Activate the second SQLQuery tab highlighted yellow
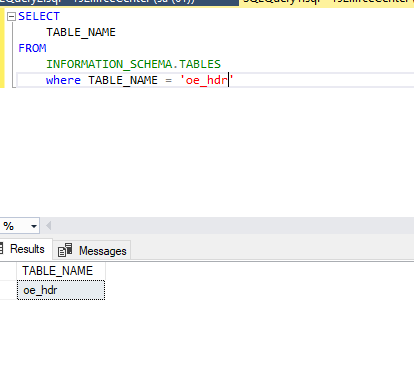 tap(327, 3)
